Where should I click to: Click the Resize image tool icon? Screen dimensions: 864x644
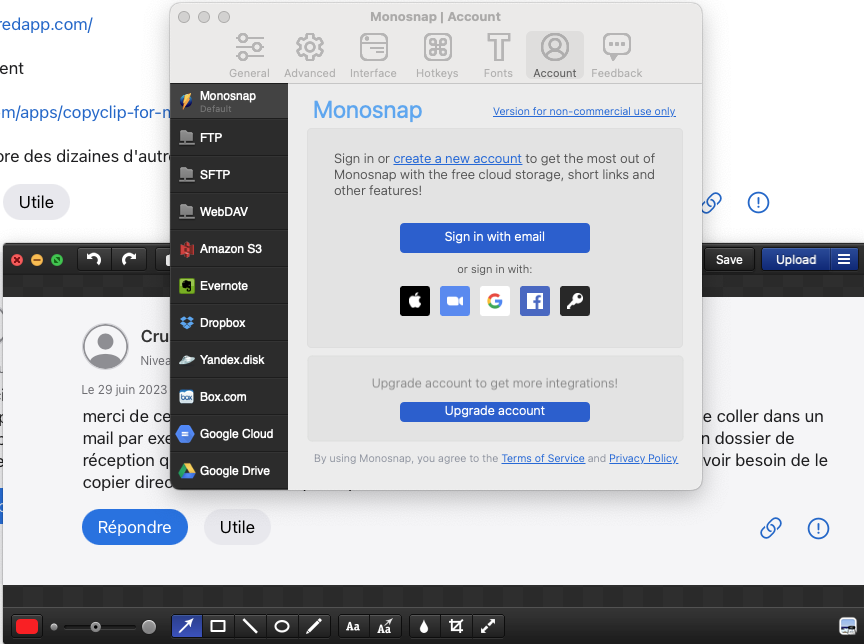point(488,626)
